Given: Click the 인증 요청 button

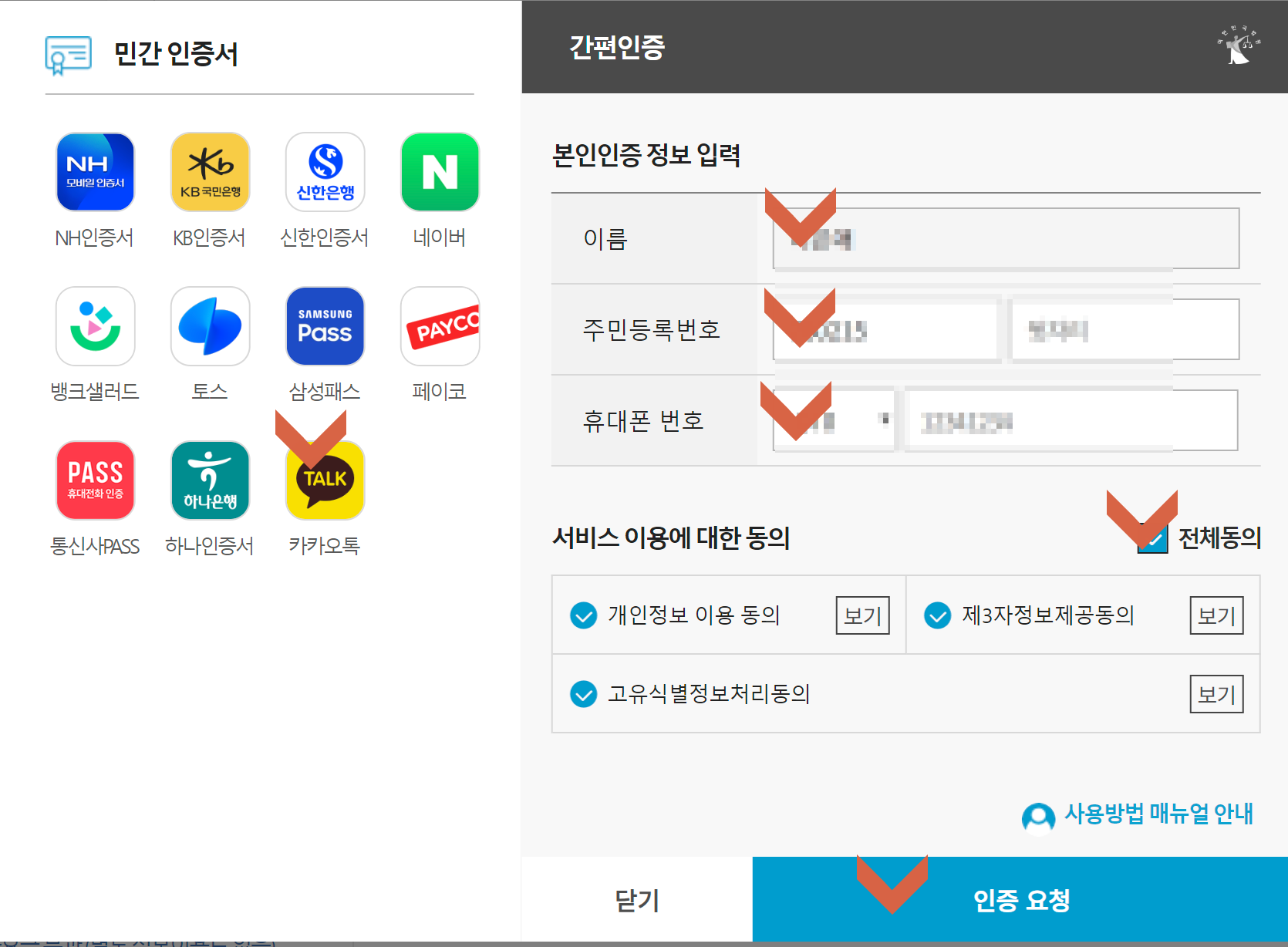Looking at the screenshot, I should tap(1020, 899).
